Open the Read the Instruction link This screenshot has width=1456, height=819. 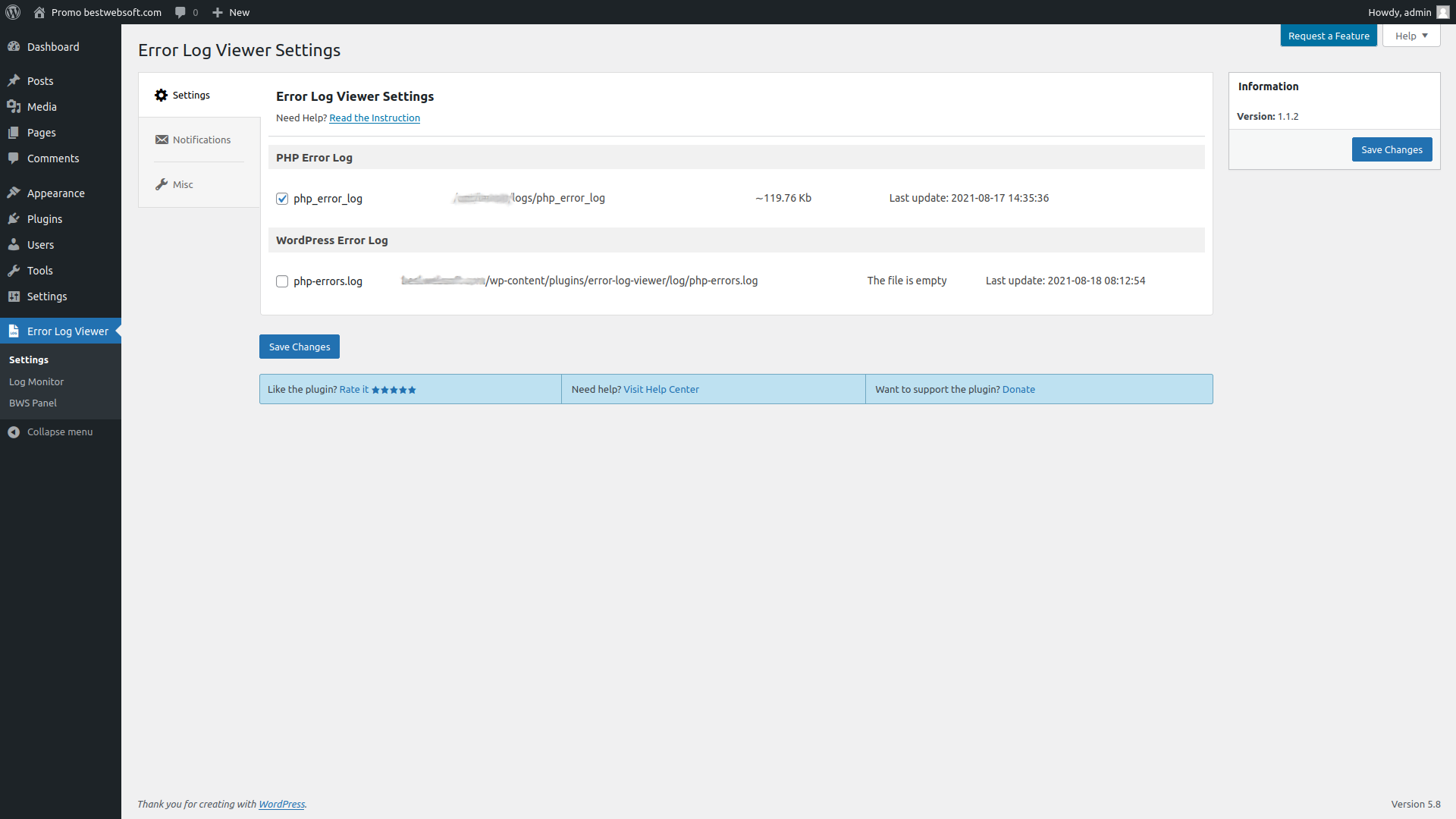point(375,118)
